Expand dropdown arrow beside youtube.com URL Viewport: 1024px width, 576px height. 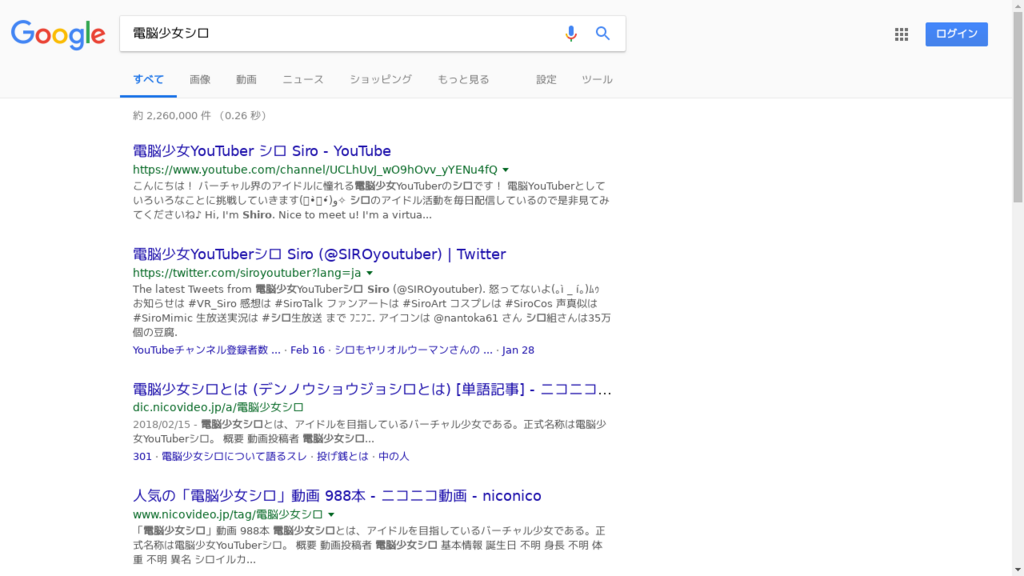pyautogui.click(x=505, y=170)
